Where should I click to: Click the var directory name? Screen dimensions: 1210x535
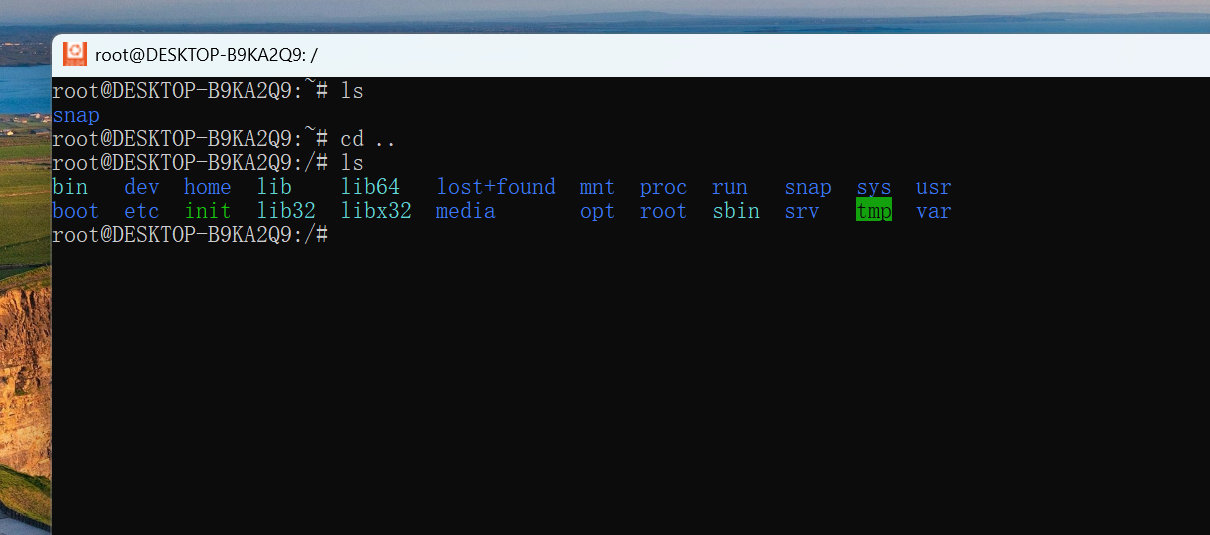click(x=934, y=211)
